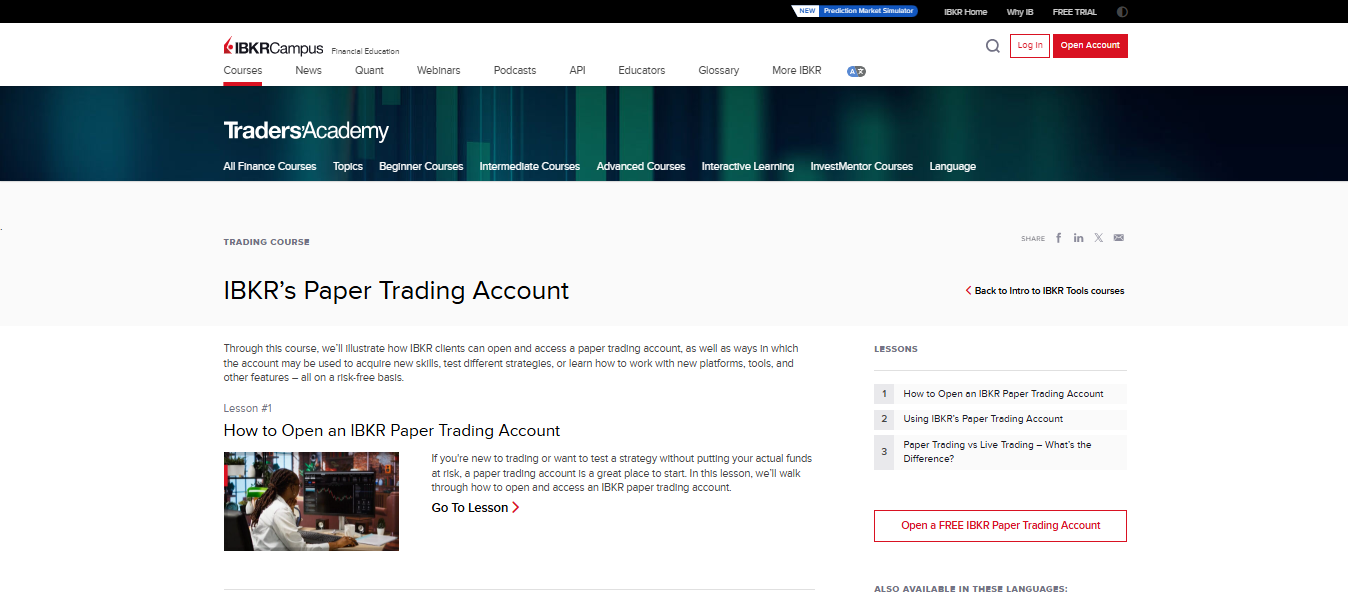
Task: Click the Go To Lesson link
Action: click(475, 508)
